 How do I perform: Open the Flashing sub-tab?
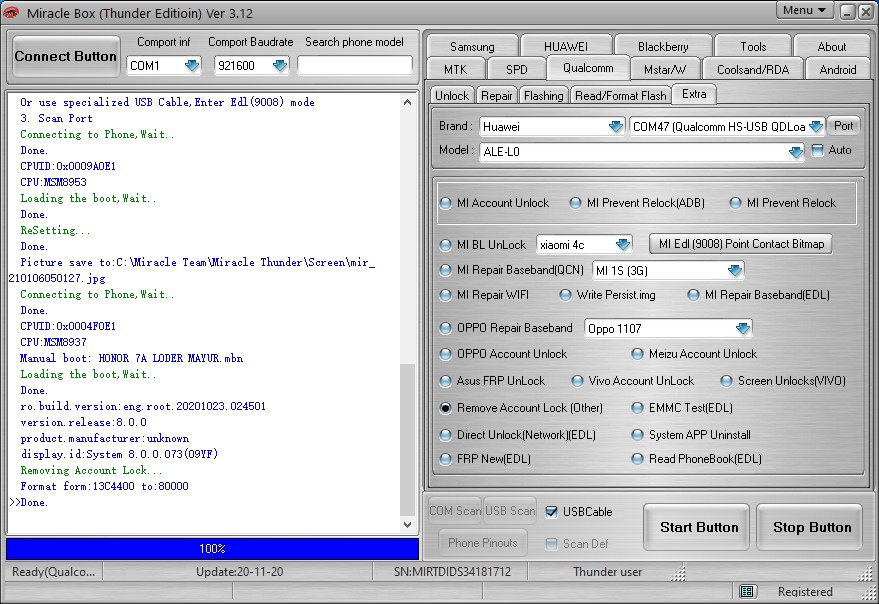pos(544,96)
